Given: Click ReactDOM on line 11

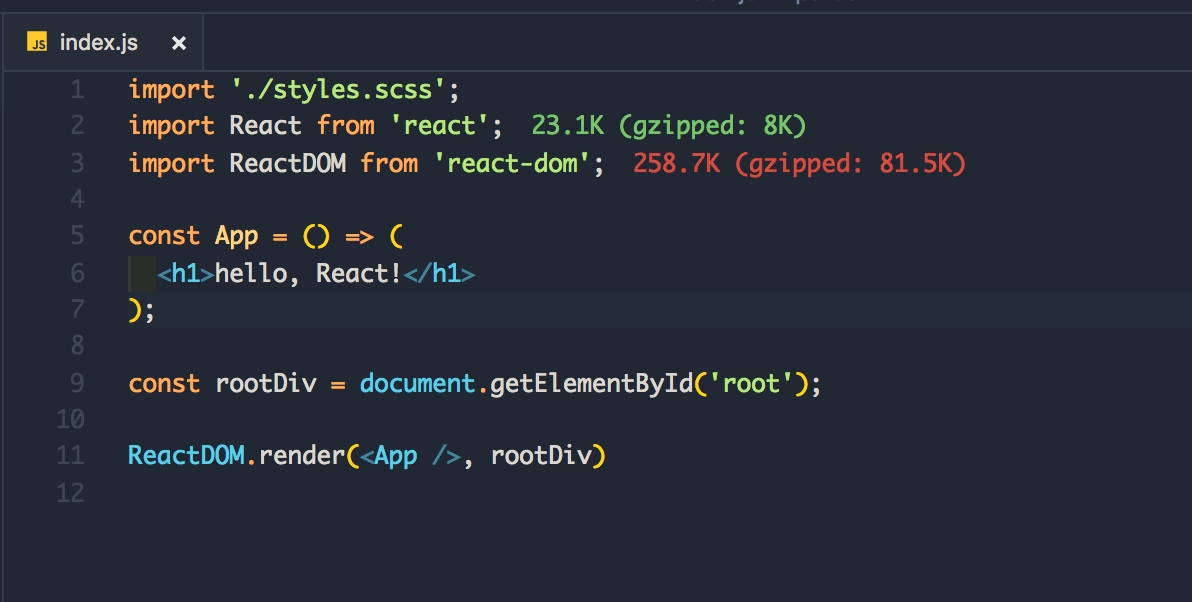Looking at the screenshot, I should click(x=186, y=456).
